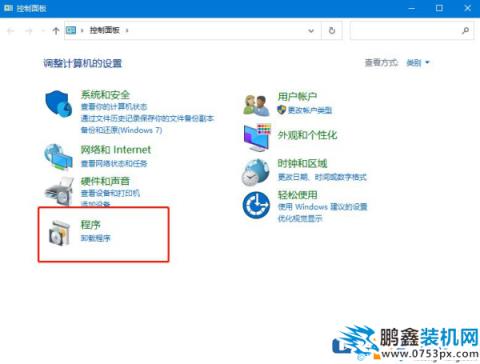480x364 pixels.
Task: Open the Programs disc box icon
Action: 60,233
